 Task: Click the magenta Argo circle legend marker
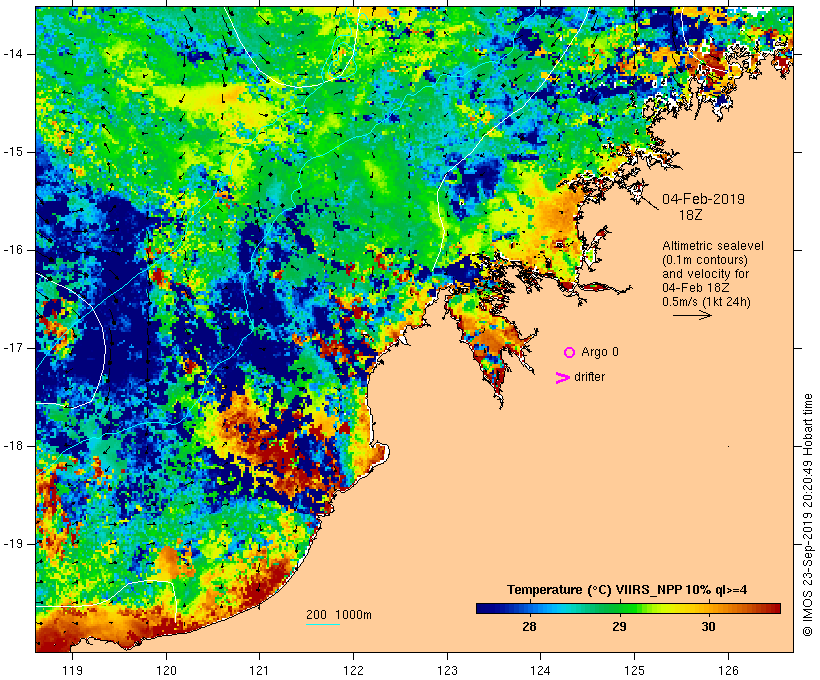click(570, 353)
